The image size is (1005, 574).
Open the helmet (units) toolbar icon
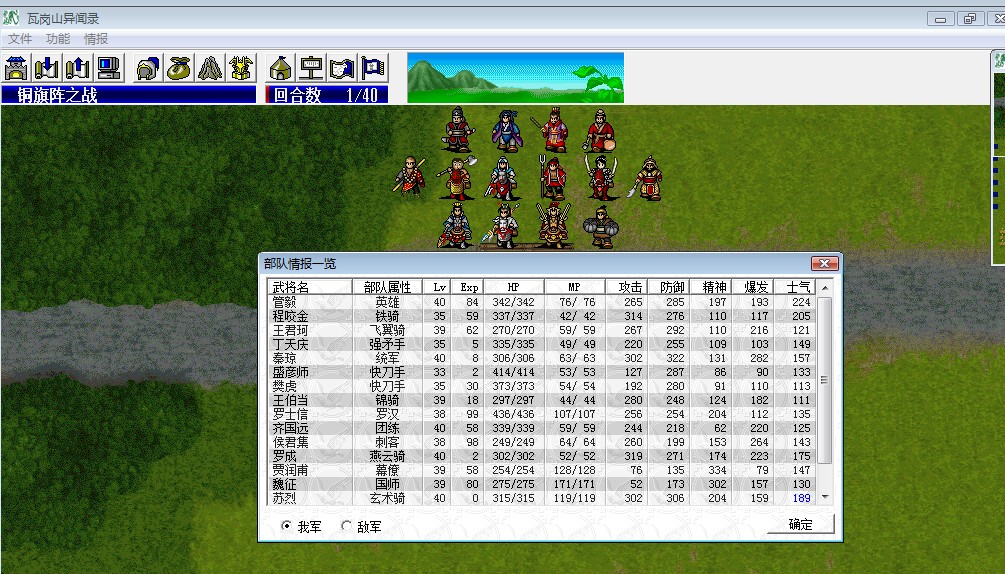click(148, 68)
